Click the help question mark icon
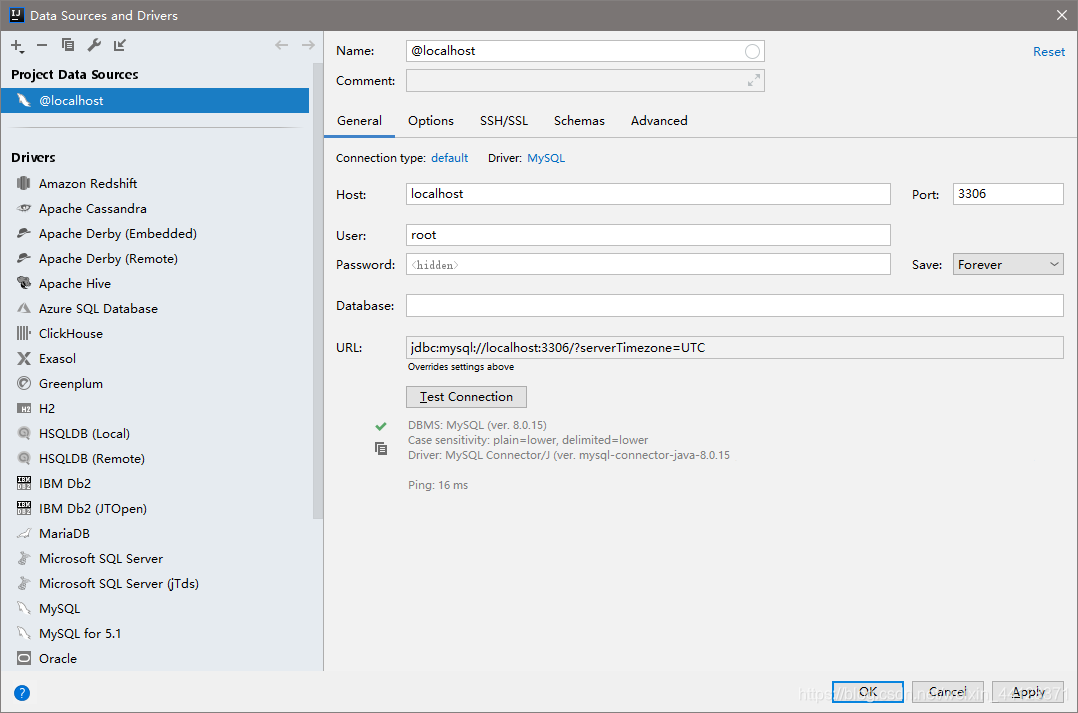Viewport: 1078px width, 713px height. point(21,692)
